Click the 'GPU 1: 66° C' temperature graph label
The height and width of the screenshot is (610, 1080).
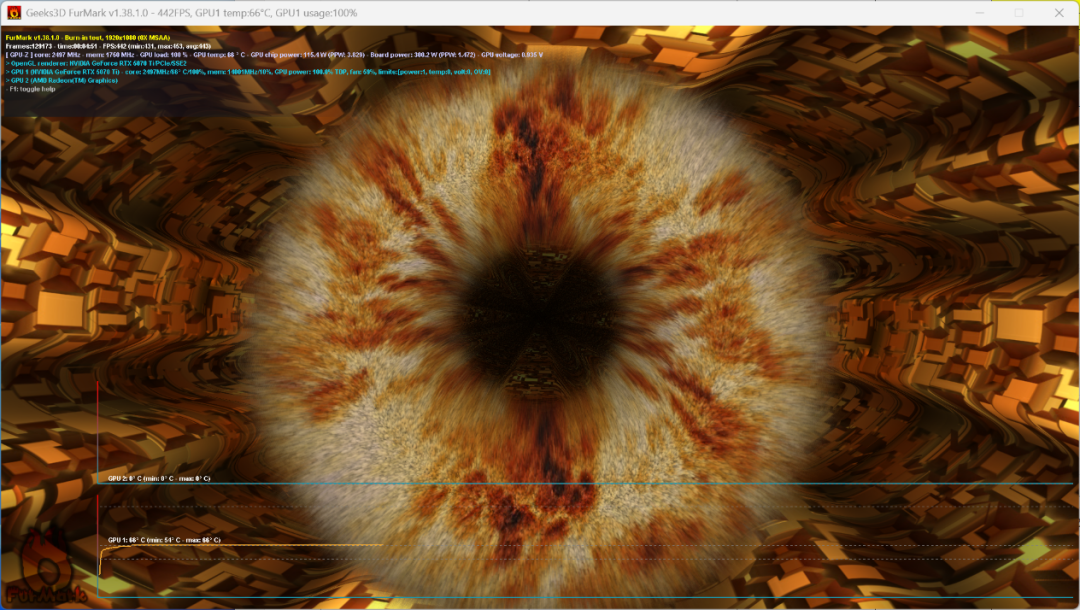click(164, 540)
